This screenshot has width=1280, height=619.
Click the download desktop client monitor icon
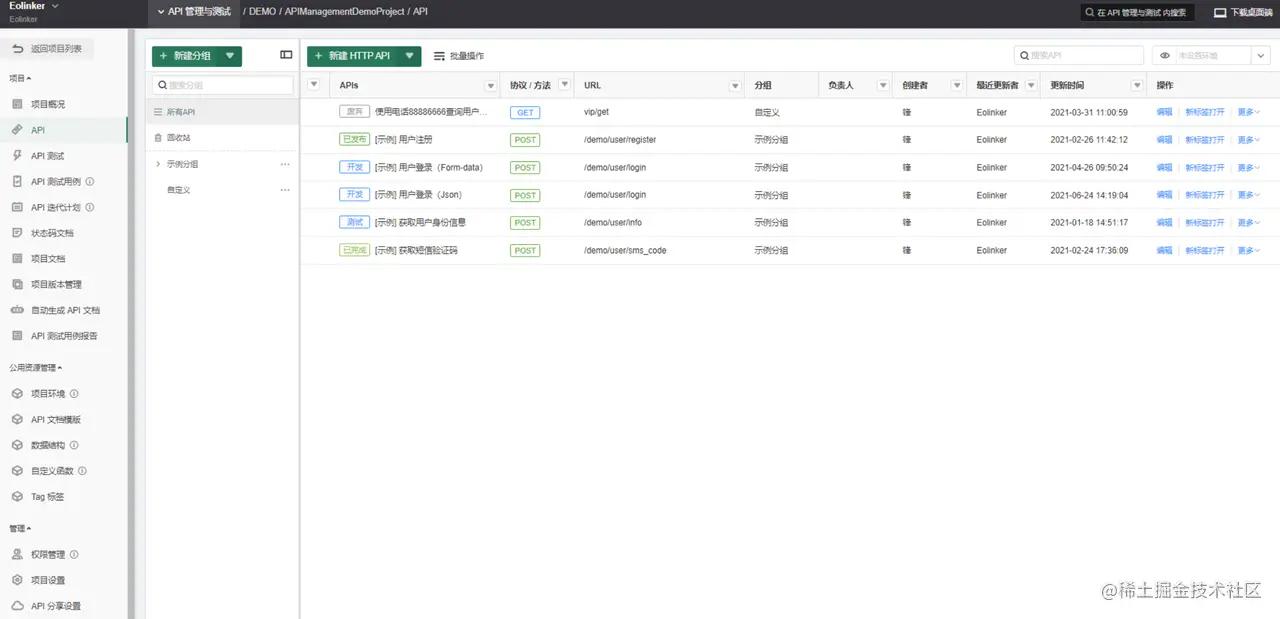tap(1220, 13)
